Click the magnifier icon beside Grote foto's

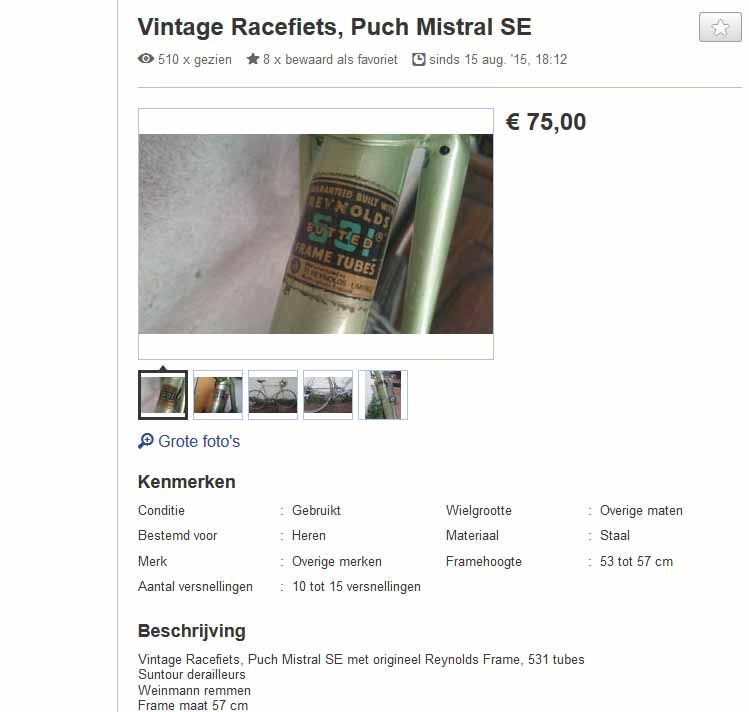[146, 441]
